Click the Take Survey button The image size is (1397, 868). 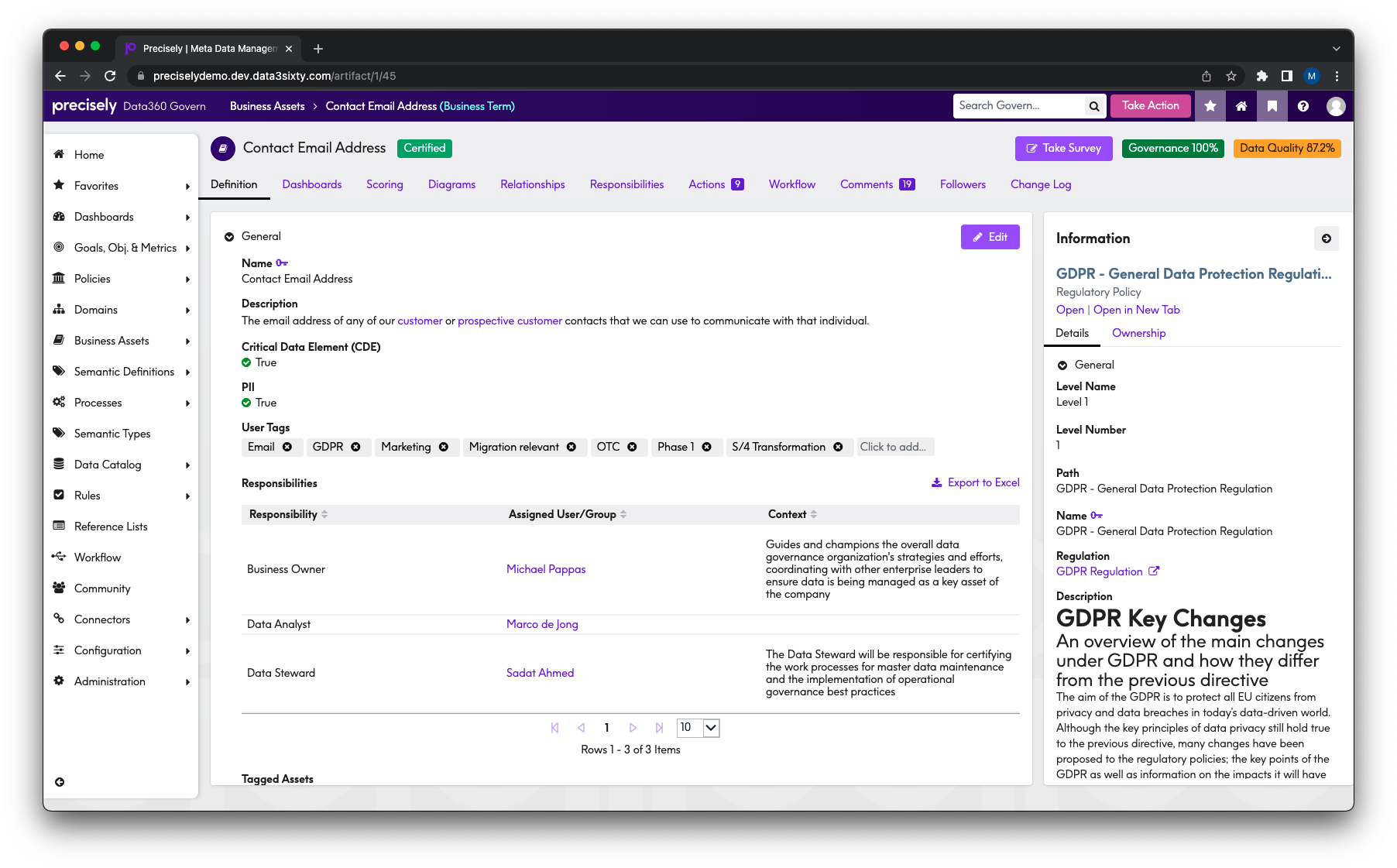point(1063,149)
